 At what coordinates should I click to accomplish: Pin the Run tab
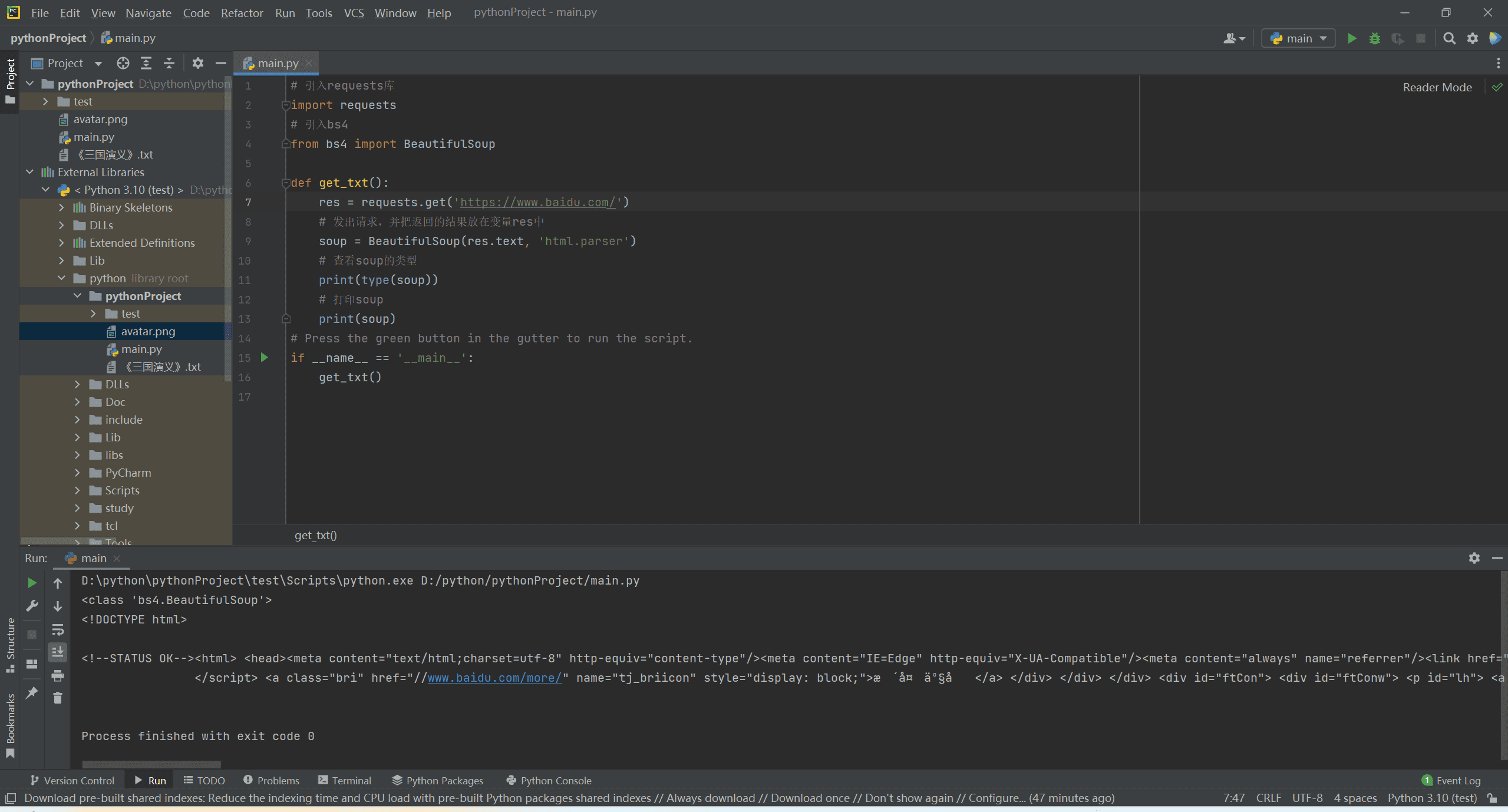click(32, 693)
